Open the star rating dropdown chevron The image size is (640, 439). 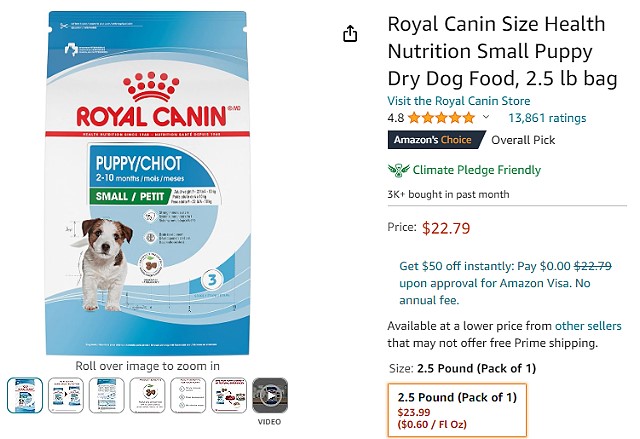tap(486, 117)
